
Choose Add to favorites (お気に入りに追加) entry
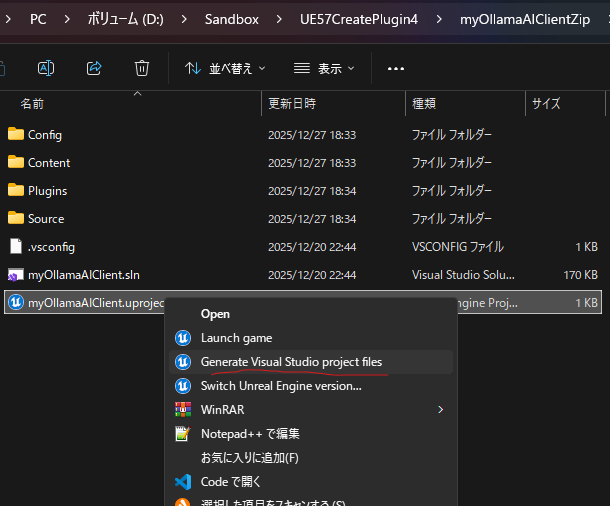[250, 458]
